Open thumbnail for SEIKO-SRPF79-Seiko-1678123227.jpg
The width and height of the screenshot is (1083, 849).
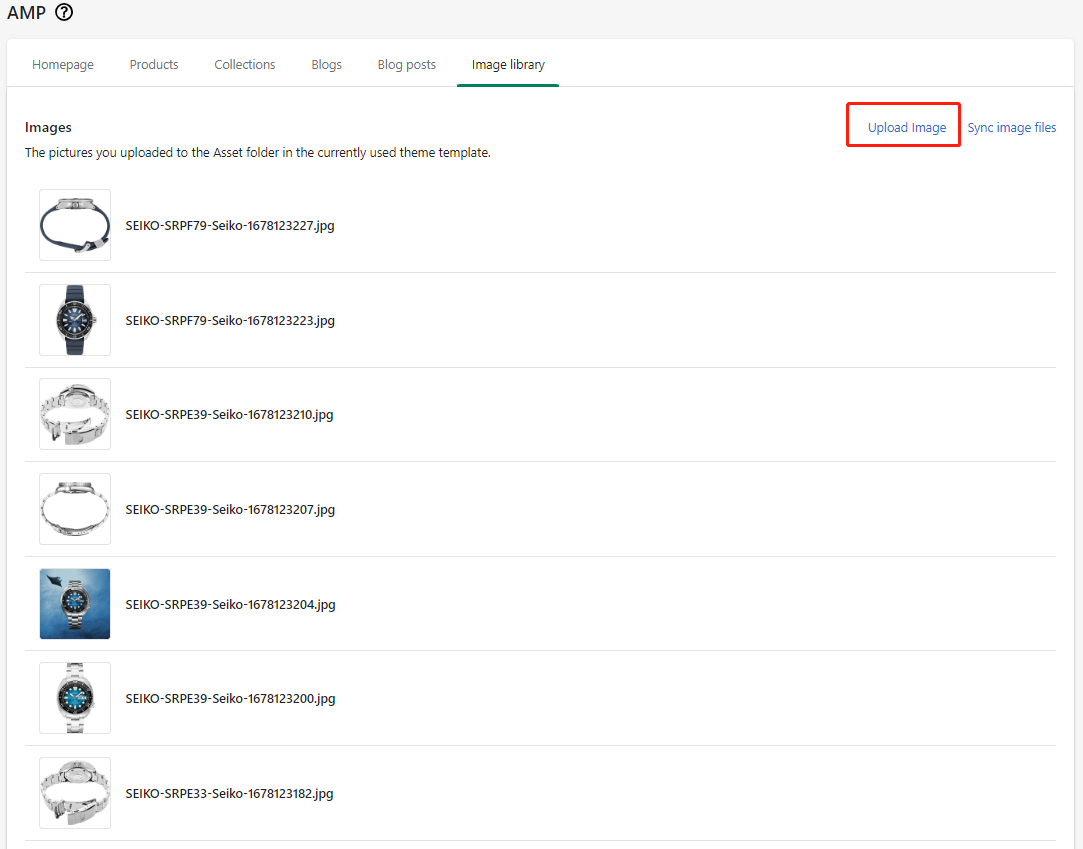coord(75,225)
